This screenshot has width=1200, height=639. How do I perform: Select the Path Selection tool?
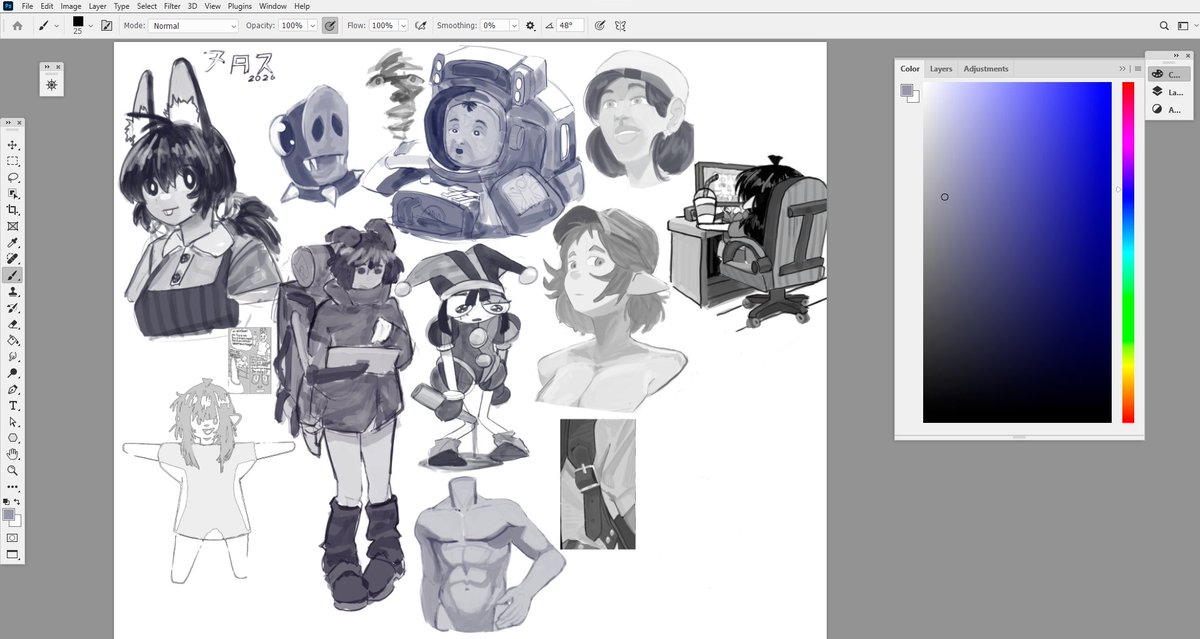pos(13,422)
